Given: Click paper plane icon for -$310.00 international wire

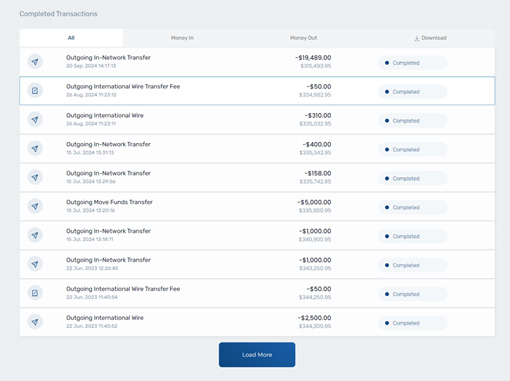Looking at the screenshot, I should 35,120.
